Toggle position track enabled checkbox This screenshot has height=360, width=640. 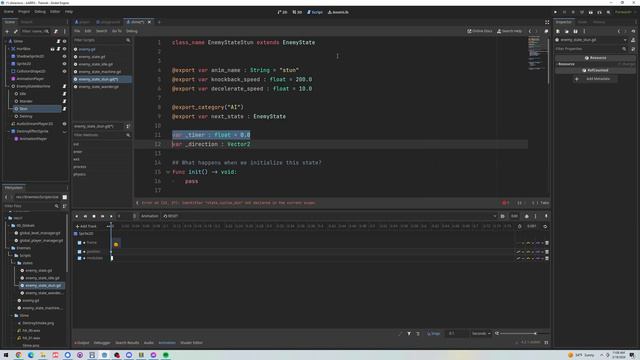click(x=79, y=251)
